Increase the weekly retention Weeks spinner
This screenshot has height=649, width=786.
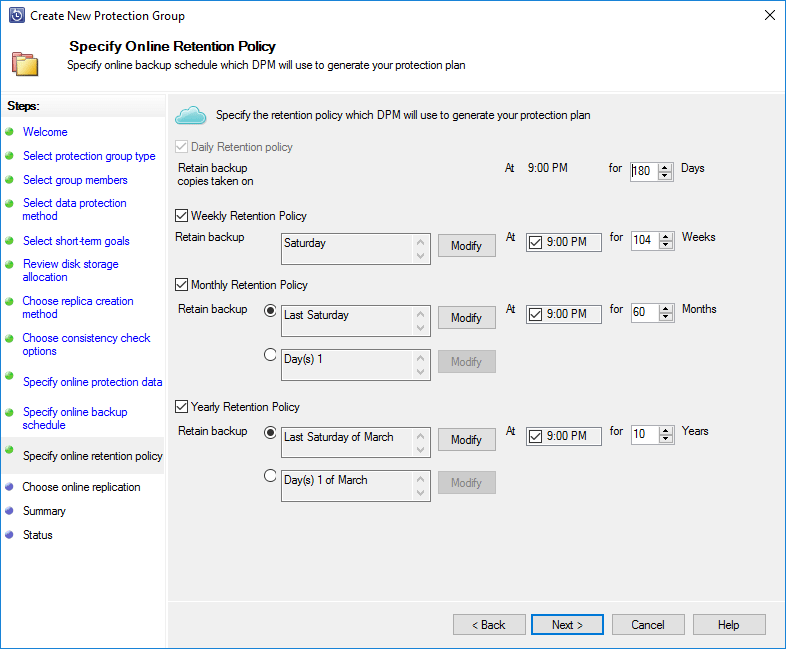[666, 237]
